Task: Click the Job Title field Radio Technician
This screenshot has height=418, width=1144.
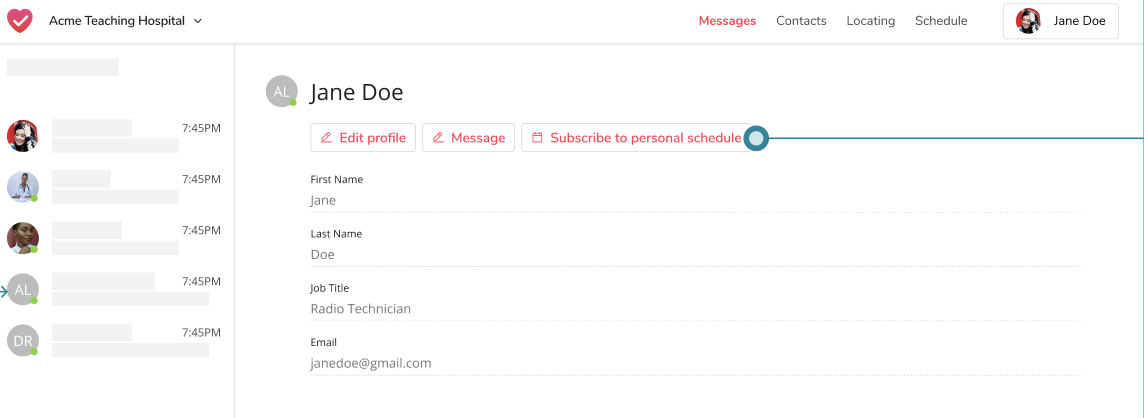Action: click(x=695, y=301)
